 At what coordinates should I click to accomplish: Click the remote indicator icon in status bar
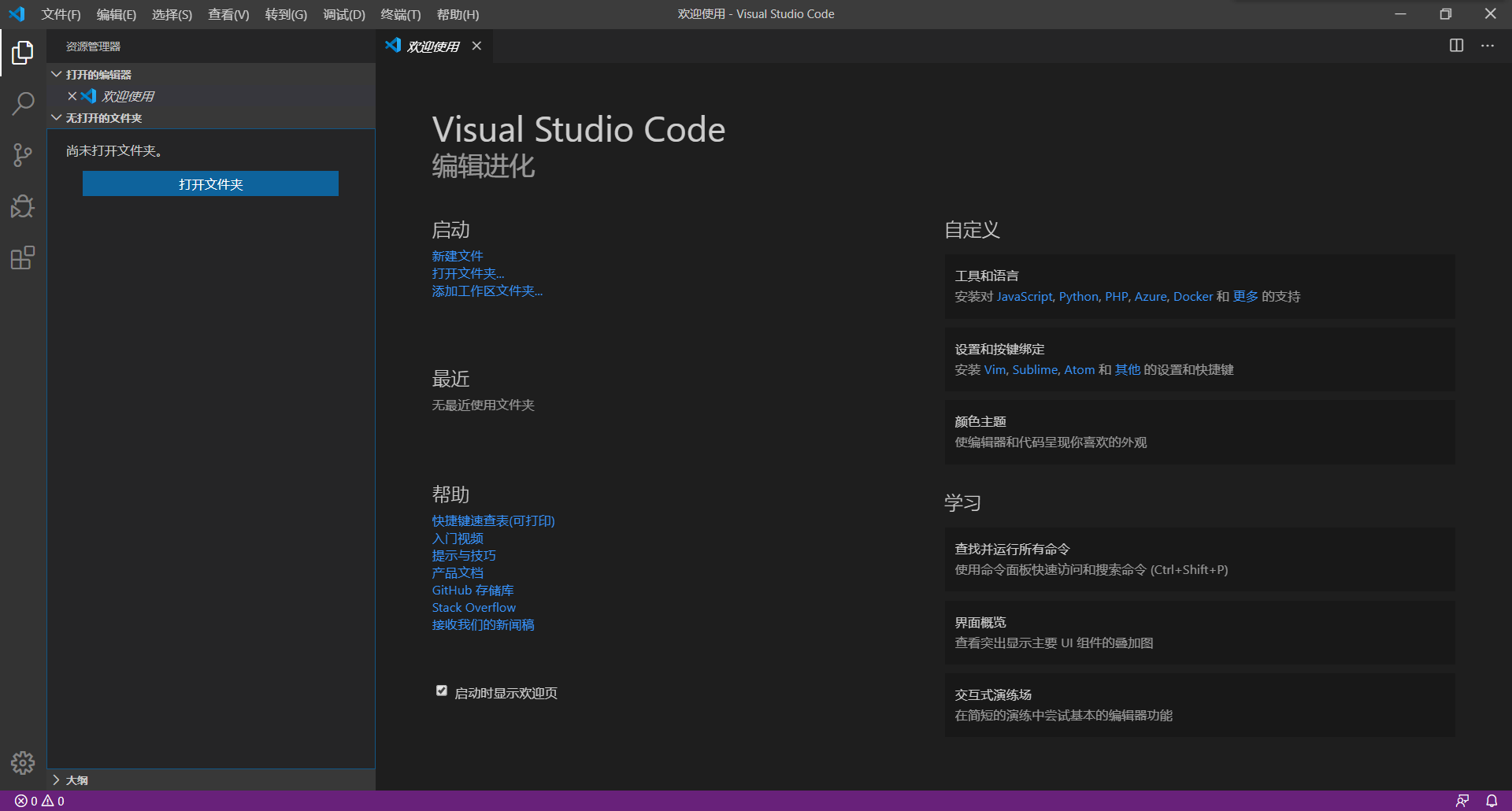1462,800
